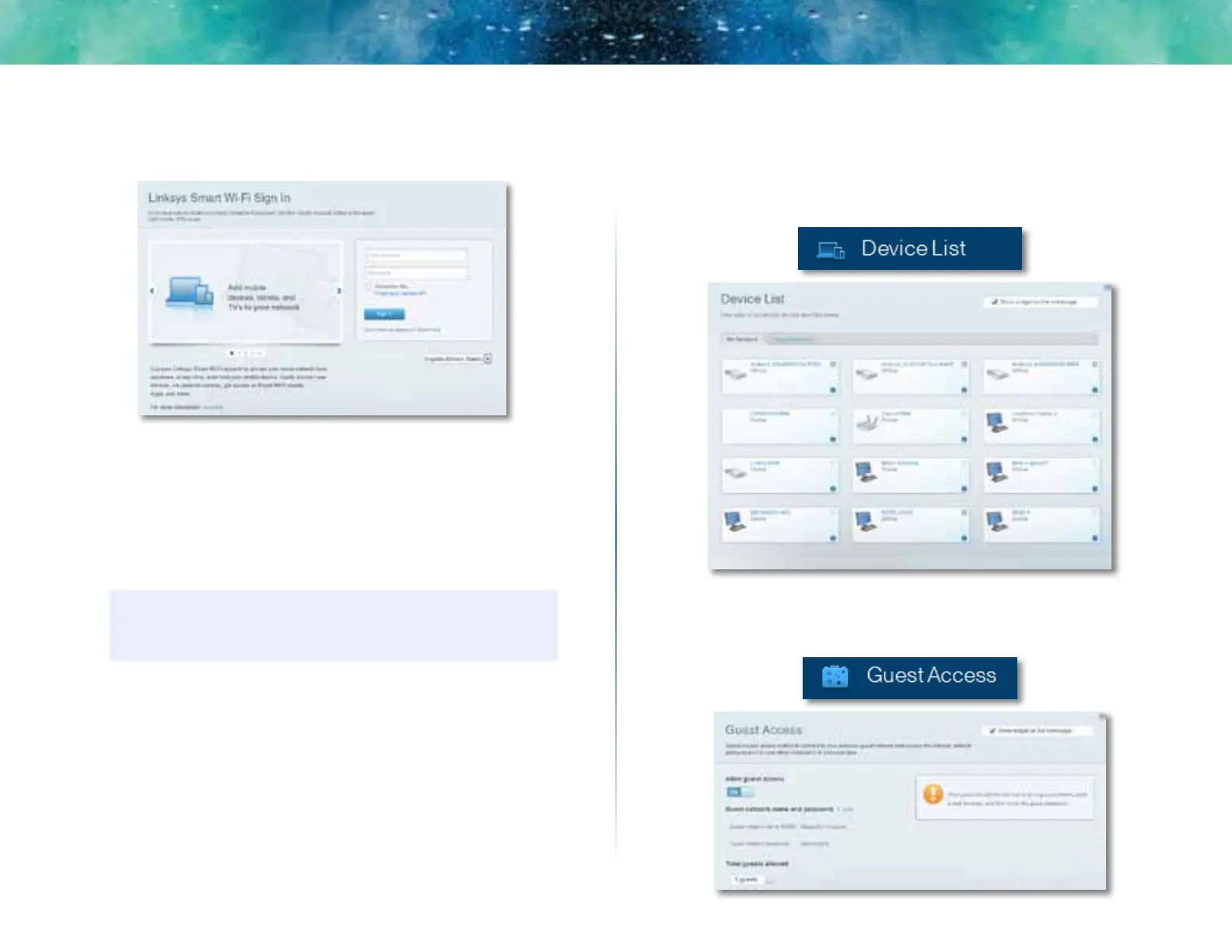The width and height of the screenshot is (1232, 952).
Task: Click the "Allow guest access" label
Action: pyautogui.click(x=754, y=779)
